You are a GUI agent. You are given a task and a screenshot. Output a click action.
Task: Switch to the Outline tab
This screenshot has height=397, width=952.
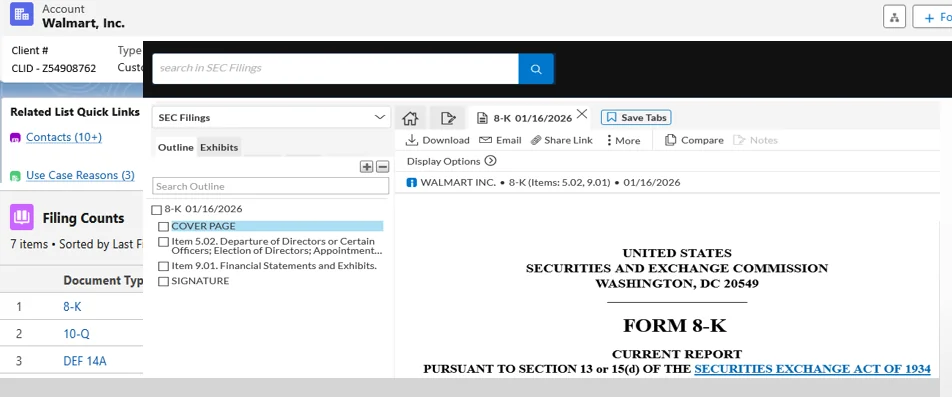tap(175, 147)
